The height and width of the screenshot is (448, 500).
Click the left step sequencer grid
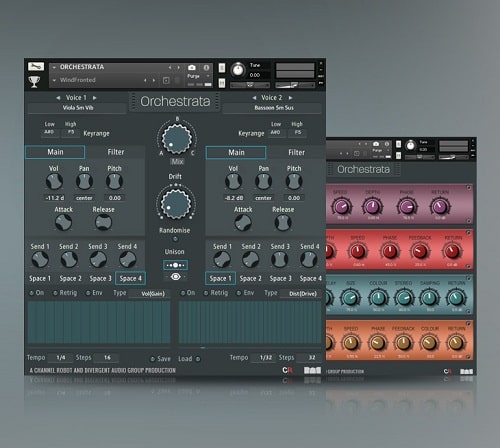(99, 322)
